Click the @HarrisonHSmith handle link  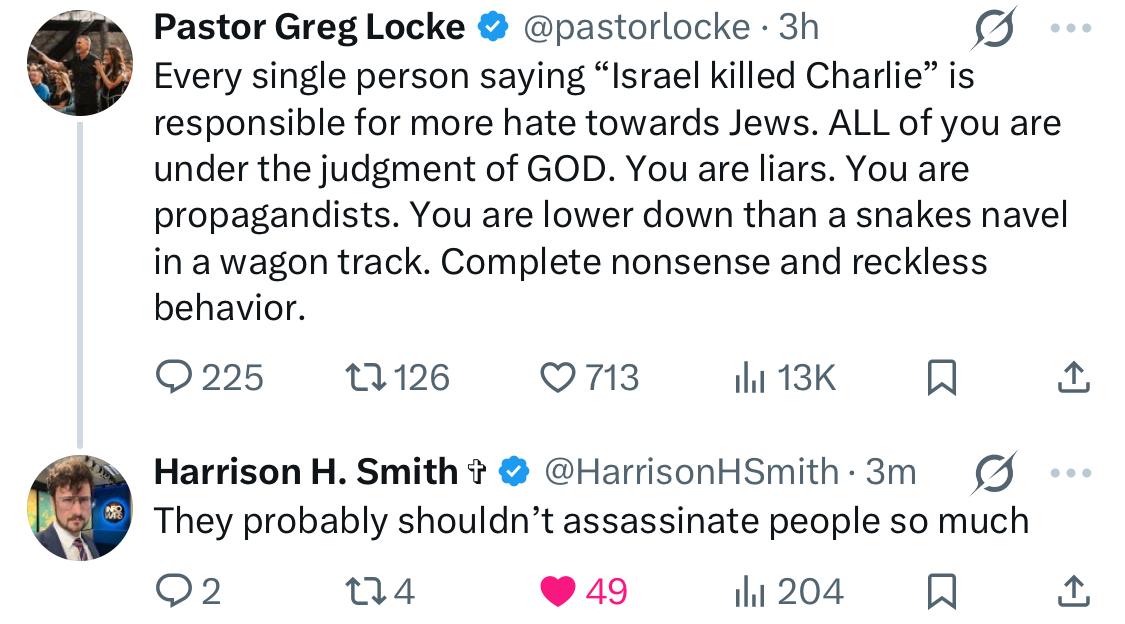click(x=690, y=471)
